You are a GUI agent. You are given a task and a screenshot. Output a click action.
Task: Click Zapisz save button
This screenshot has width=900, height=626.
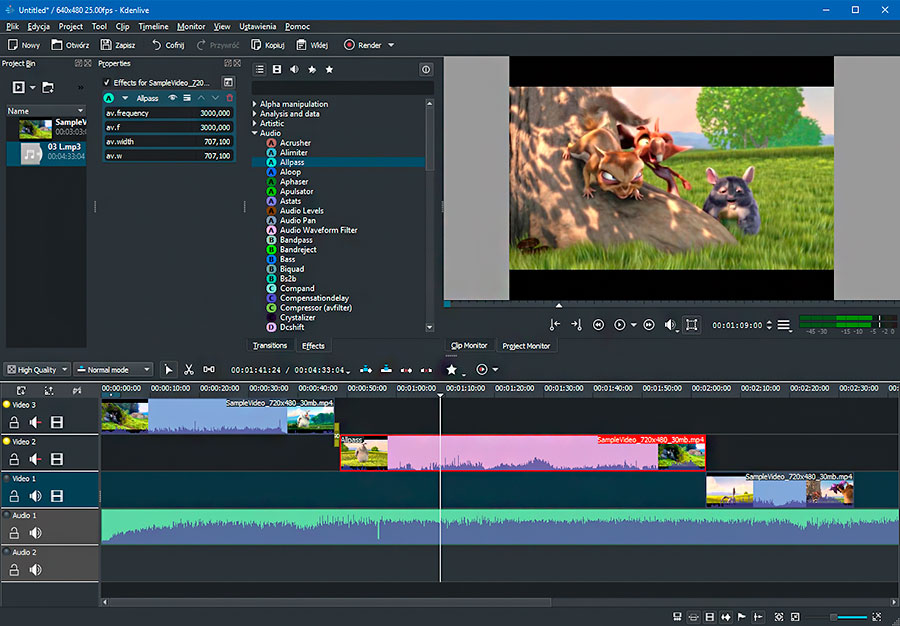click(x=118, y=45)
